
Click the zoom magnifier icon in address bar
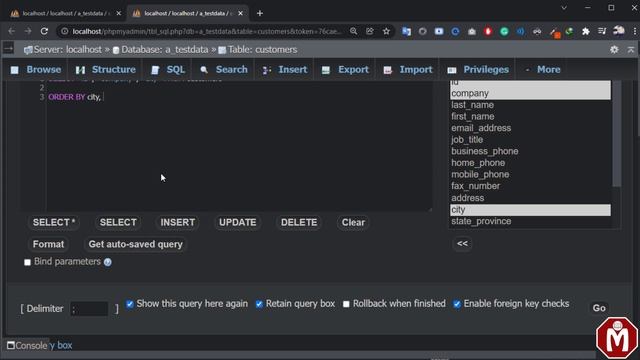(x=353, y=31)
